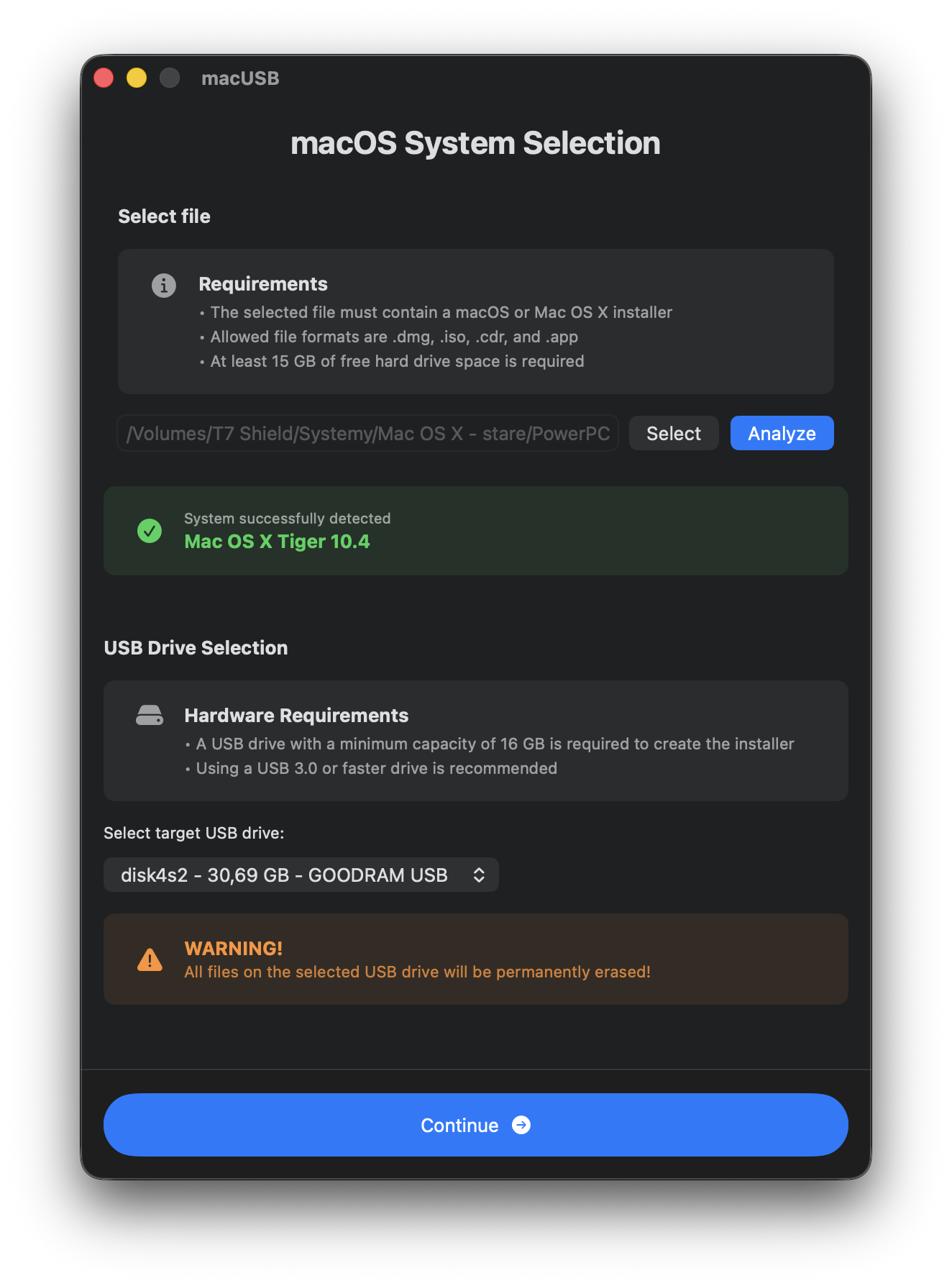Click the green checkmark success icon

(150, 531)
